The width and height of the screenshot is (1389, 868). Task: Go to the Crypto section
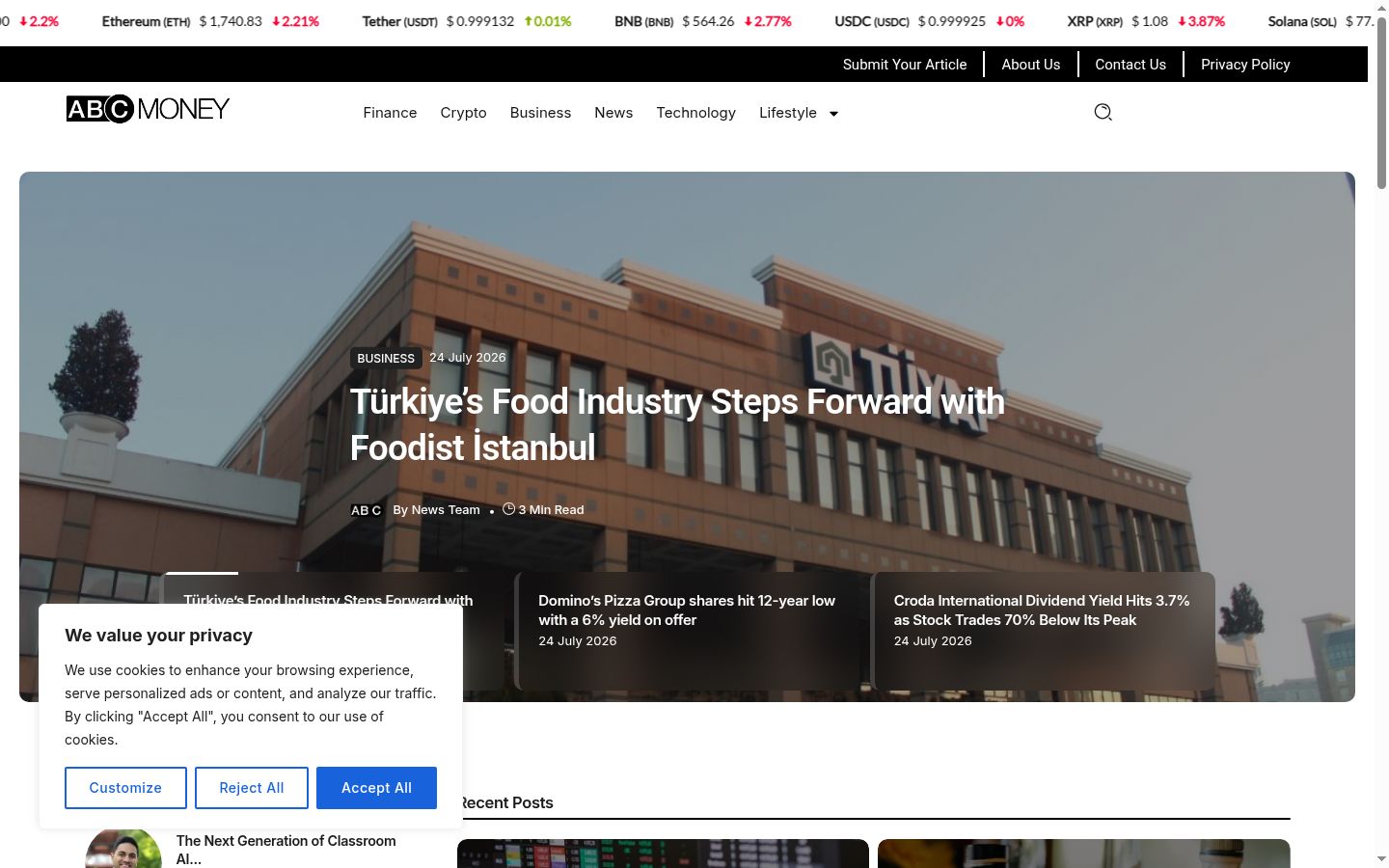463,113
